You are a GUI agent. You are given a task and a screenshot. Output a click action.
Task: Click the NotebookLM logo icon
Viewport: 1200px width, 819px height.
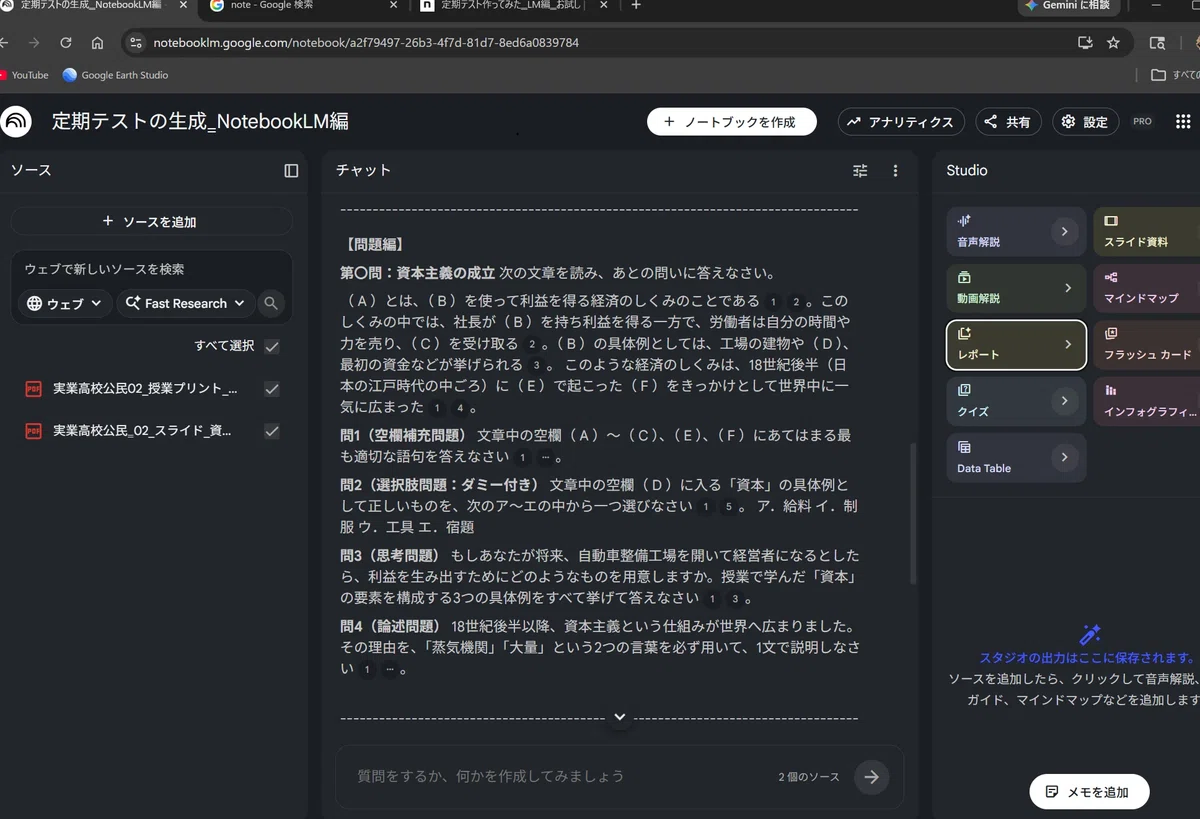pos(16,122)
